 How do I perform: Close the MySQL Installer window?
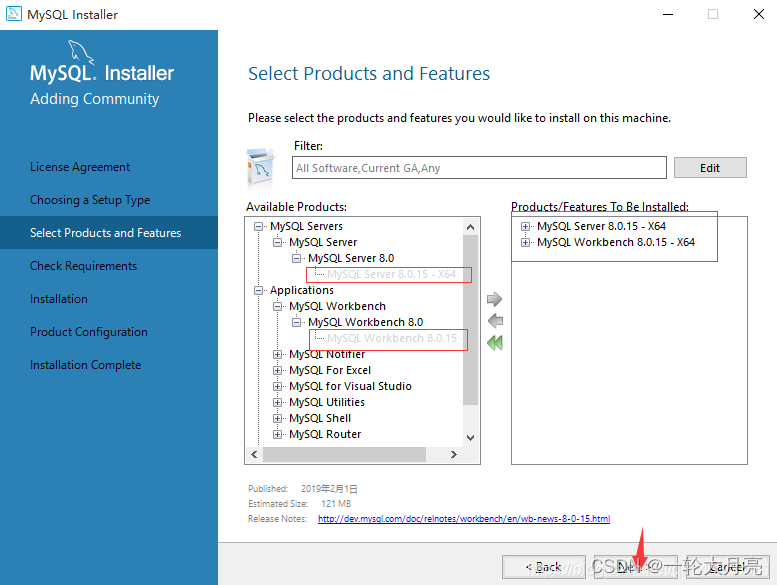click(x=759, y=14)
